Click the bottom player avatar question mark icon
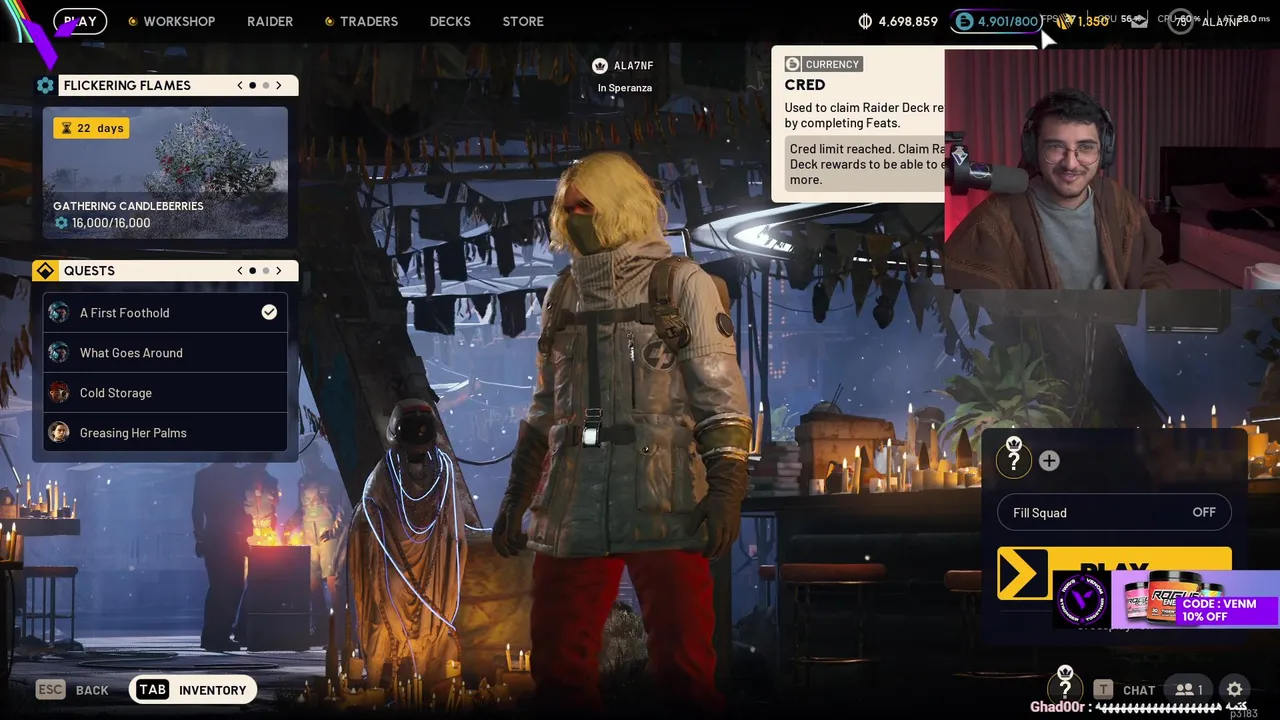 (x=1065, y=688)
